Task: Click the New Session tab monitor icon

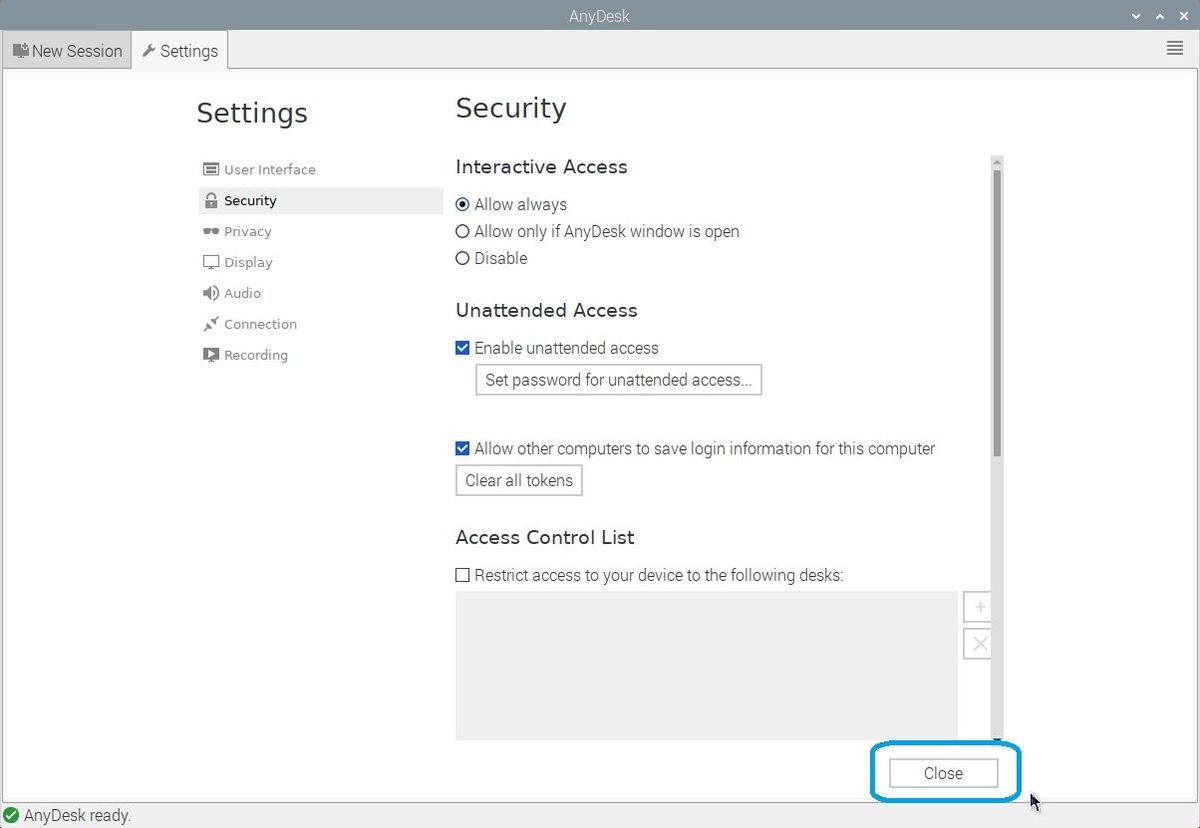Action: tap(20, 50)
